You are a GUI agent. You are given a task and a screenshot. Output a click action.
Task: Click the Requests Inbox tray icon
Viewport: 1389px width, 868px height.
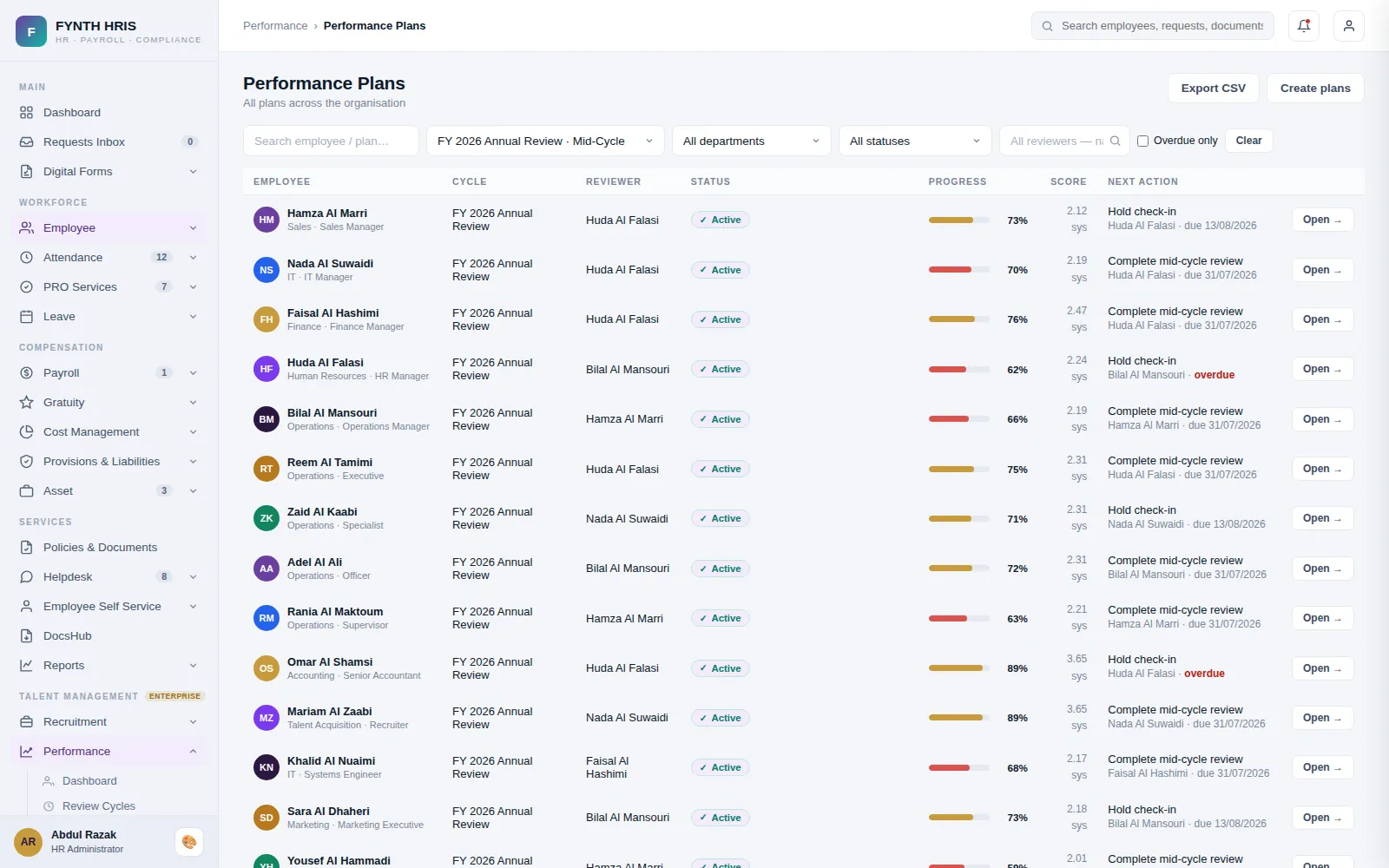[27, 142]
